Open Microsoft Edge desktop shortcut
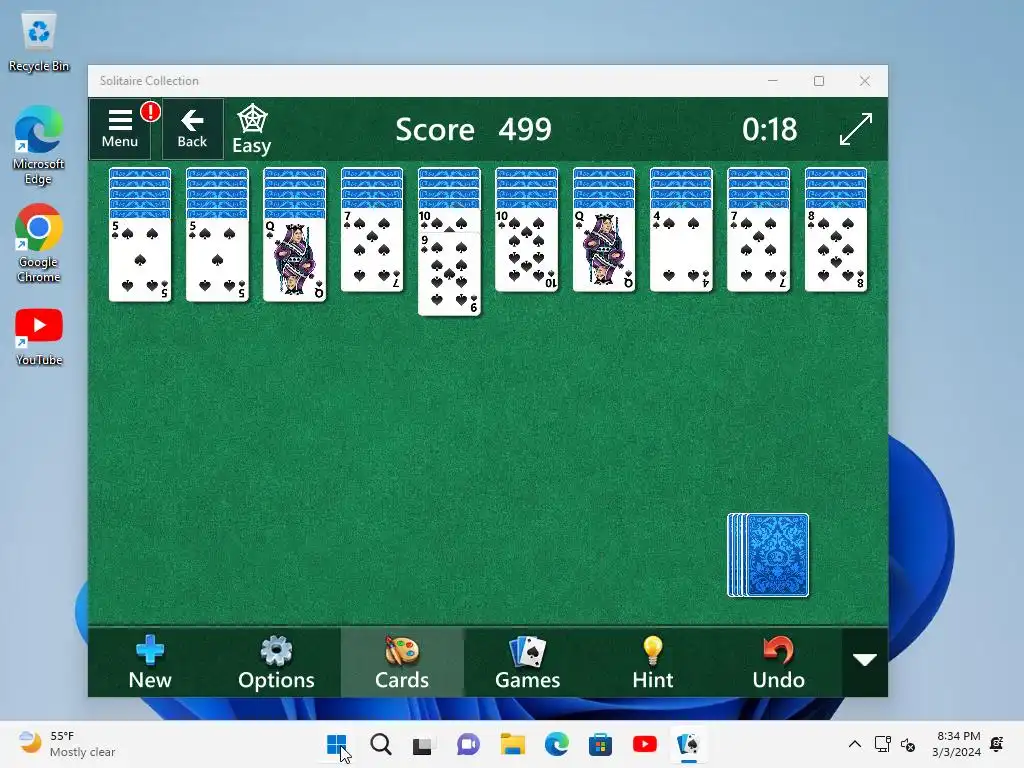Screen dimensions: 1024x768 click(39, 145)
